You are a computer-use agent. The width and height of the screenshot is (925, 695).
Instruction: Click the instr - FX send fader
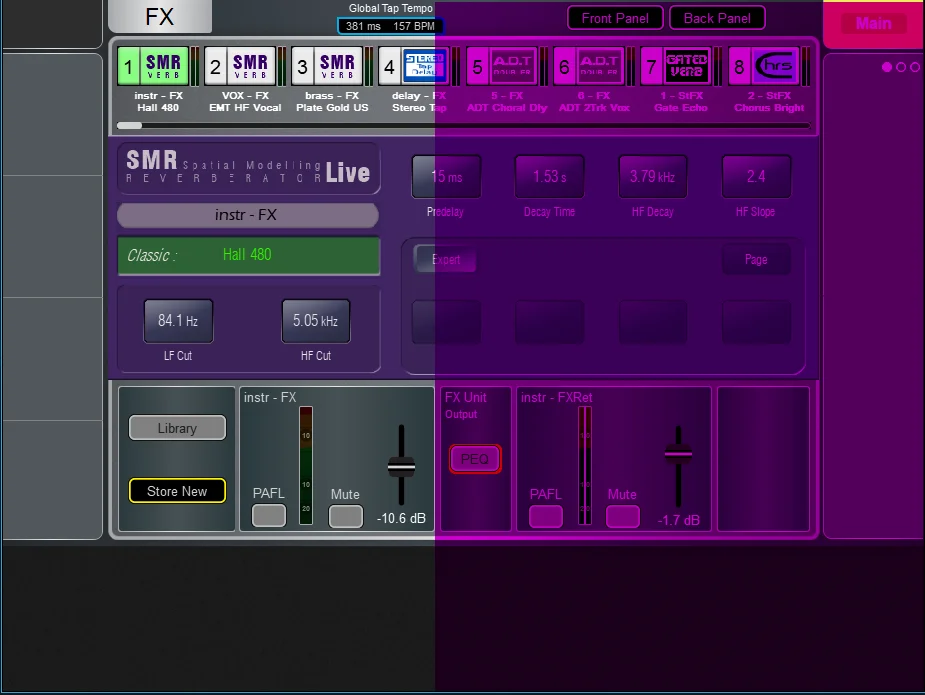tap(401, 468)
